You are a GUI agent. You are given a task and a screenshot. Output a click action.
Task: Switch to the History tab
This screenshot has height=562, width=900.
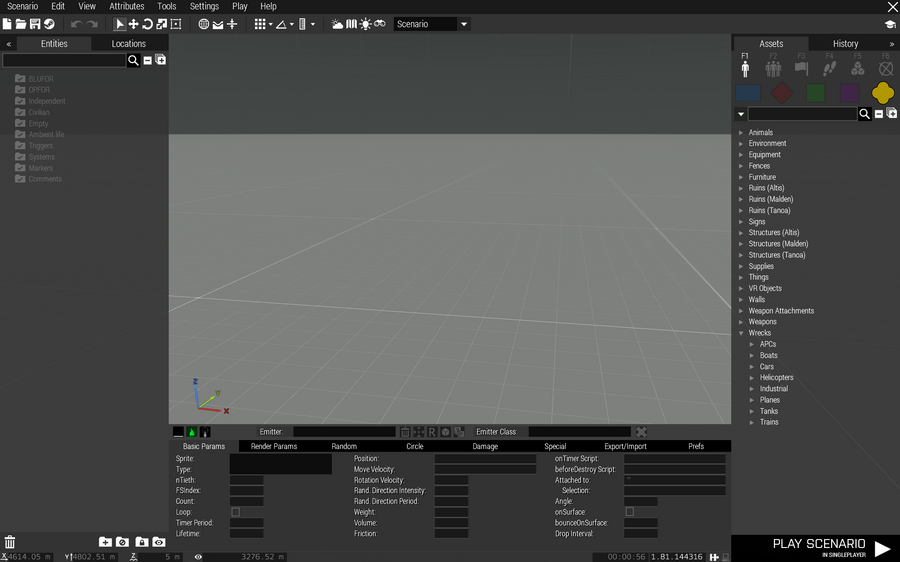click(x=845, y=44)
